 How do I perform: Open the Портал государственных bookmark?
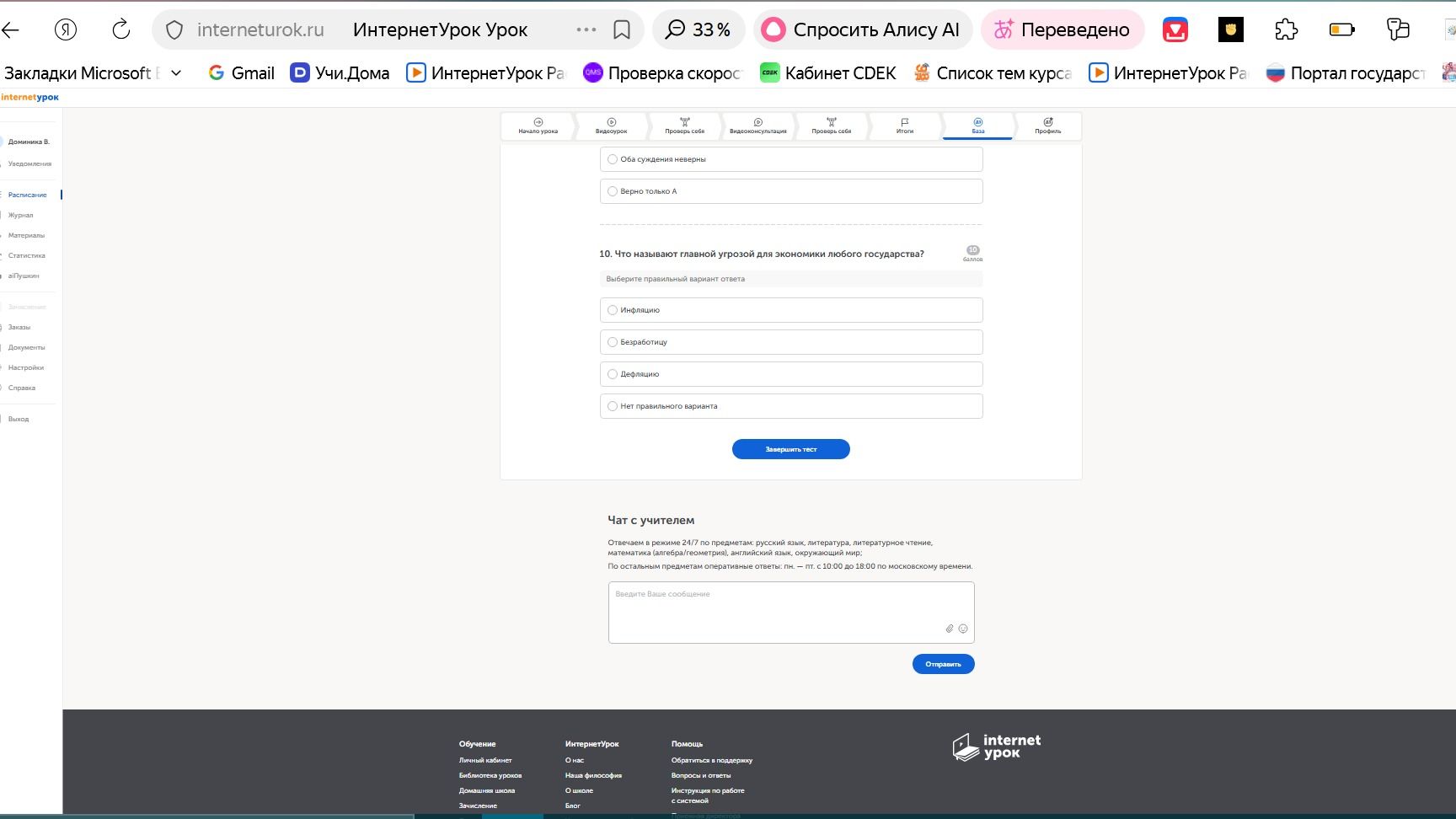(x=1346, y=73)
